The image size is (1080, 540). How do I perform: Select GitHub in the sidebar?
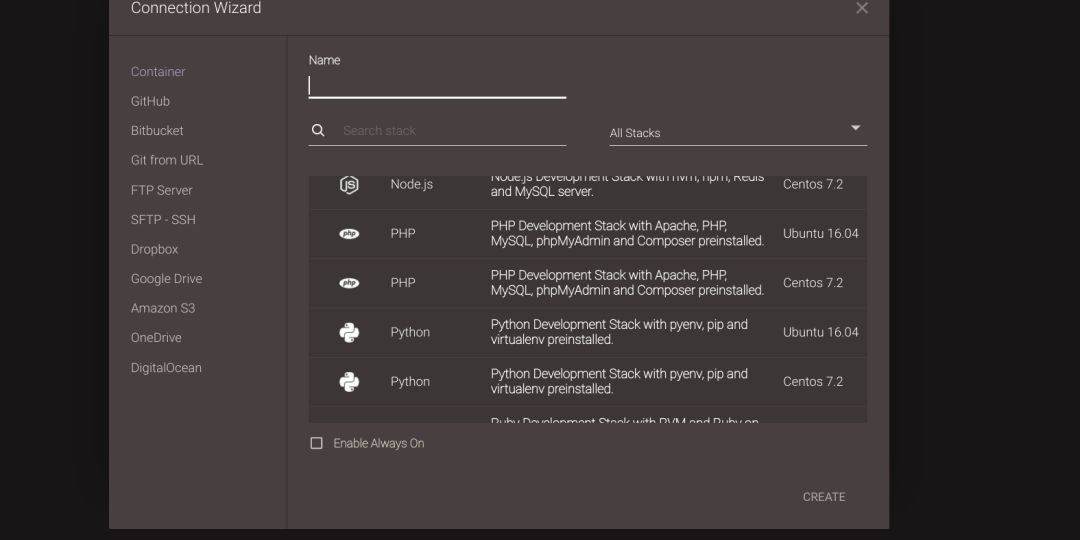coord(150,101)
